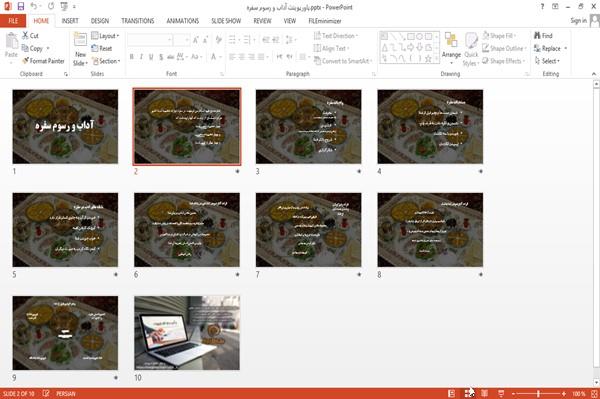600x399 pixels.
Task: Select the slide 10 laptop thumbnail
Action: pyautogui.click(x=187, y=332)
